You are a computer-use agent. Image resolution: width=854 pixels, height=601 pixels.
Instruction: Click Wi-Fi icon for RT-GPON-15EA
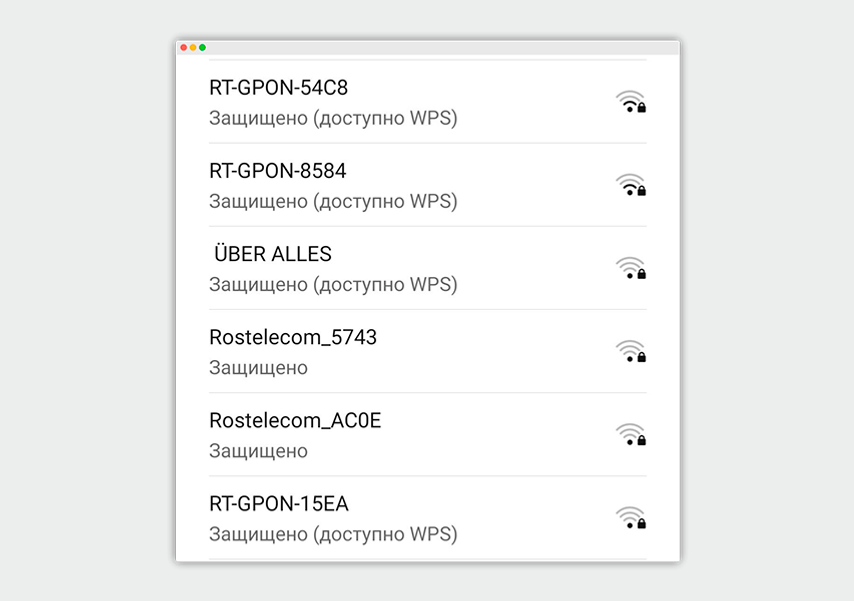click(631, 518)
